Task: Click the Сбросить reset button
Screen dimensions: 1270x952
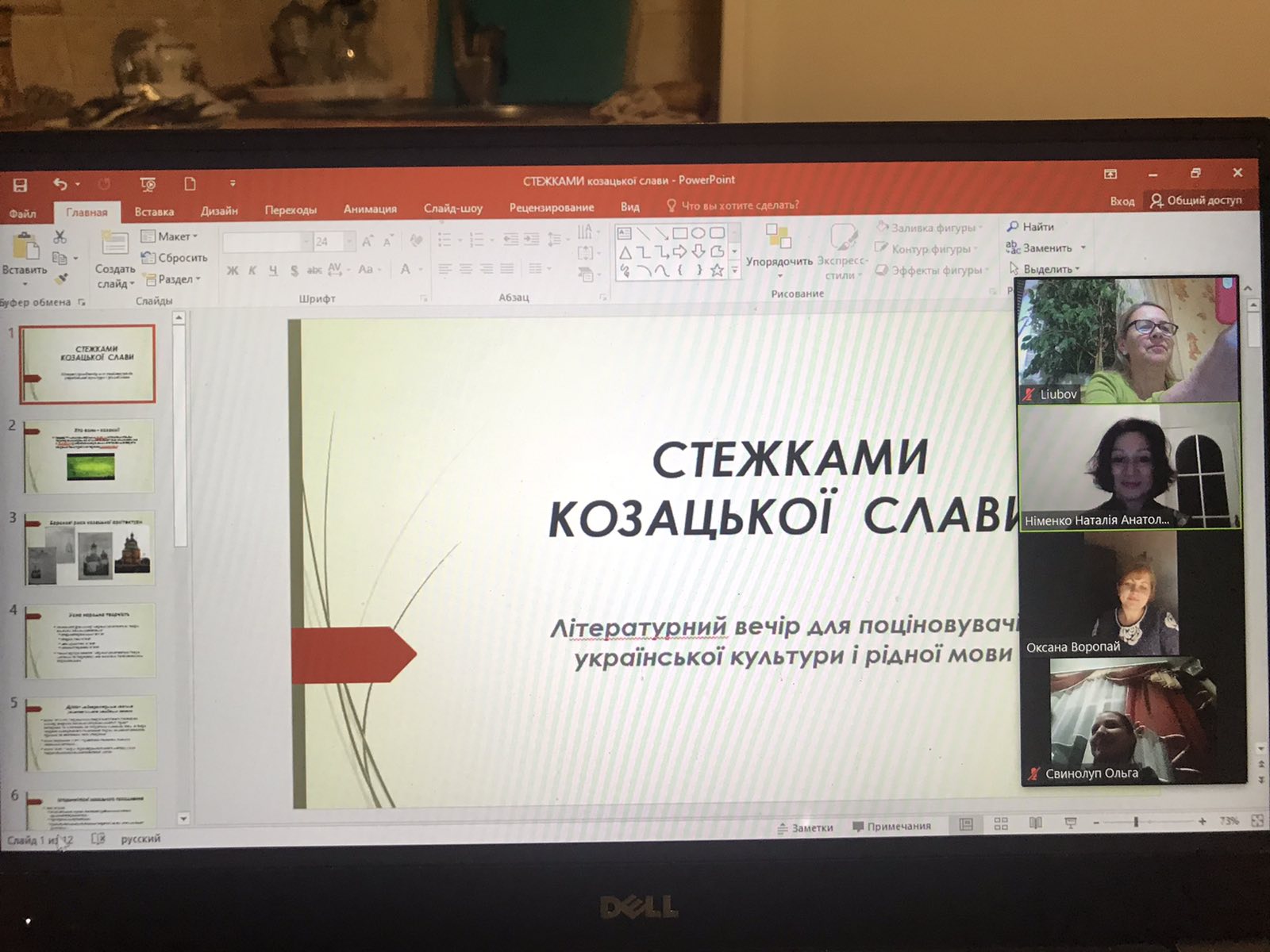Action: tap(175, 258)
